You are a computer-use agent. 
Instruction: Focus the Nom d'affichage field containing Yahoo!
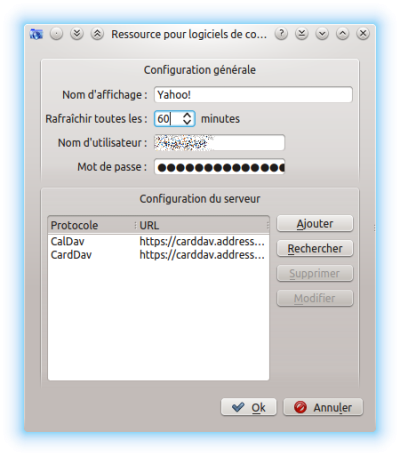click(253, 95)
